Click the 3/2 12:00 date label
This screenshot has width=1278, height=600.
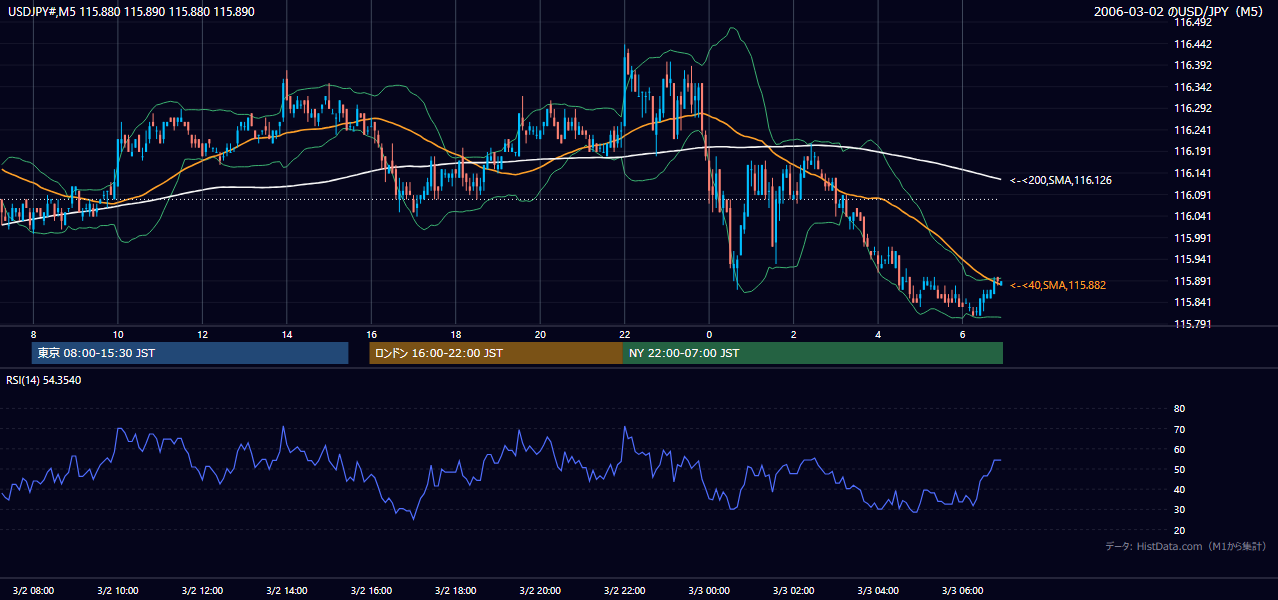(202, 590)
